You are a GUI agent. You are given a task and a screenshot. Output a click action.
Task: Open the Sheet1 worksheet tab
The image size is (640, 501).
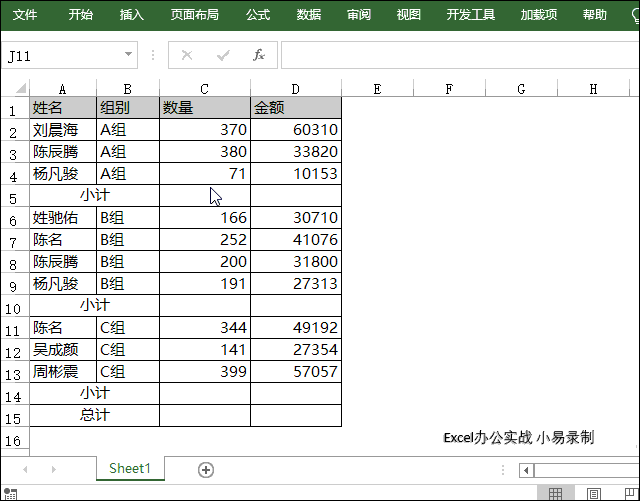(130, 468)
